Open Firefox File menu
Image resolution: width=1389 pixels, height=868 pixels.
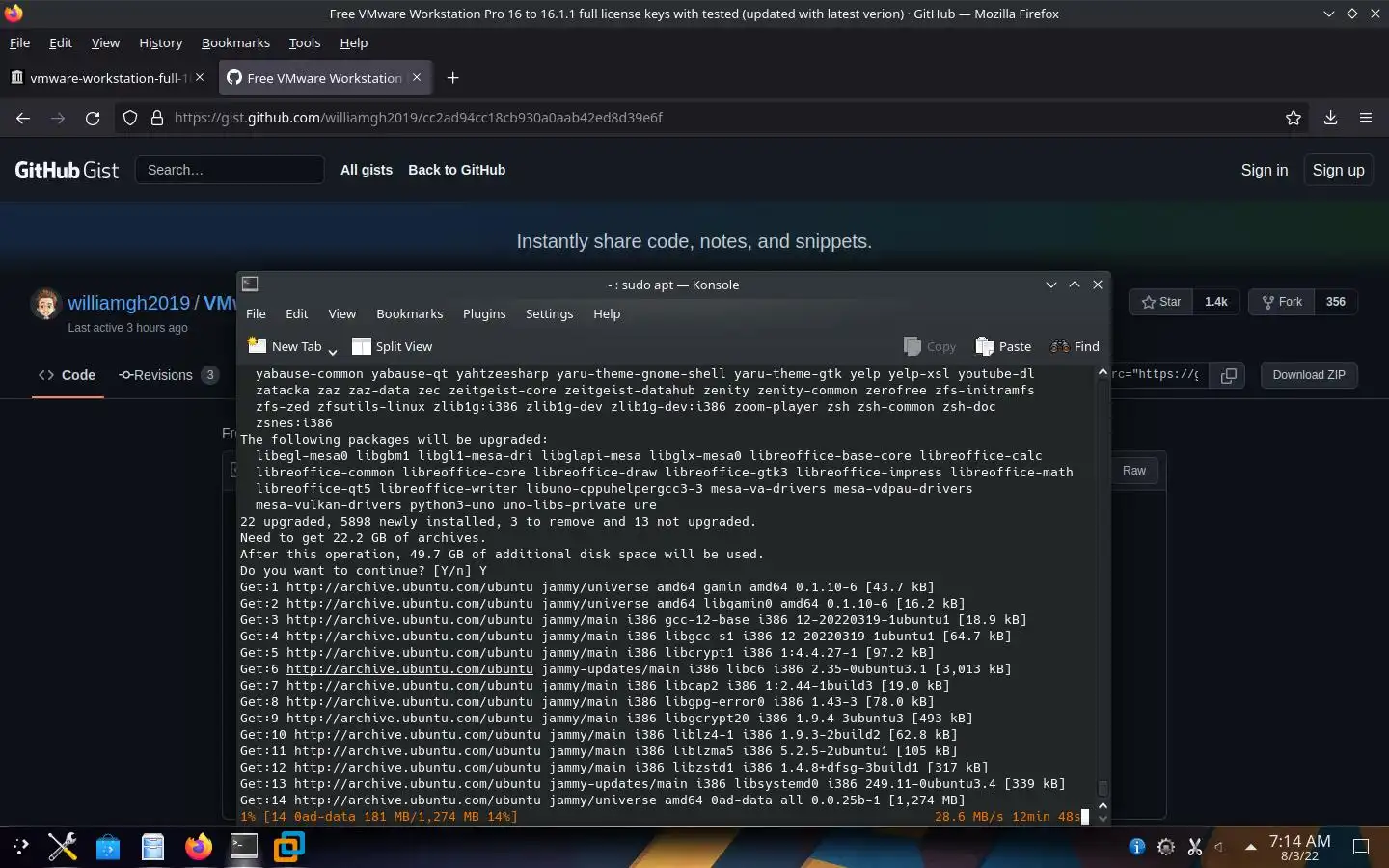coord(19,42)
